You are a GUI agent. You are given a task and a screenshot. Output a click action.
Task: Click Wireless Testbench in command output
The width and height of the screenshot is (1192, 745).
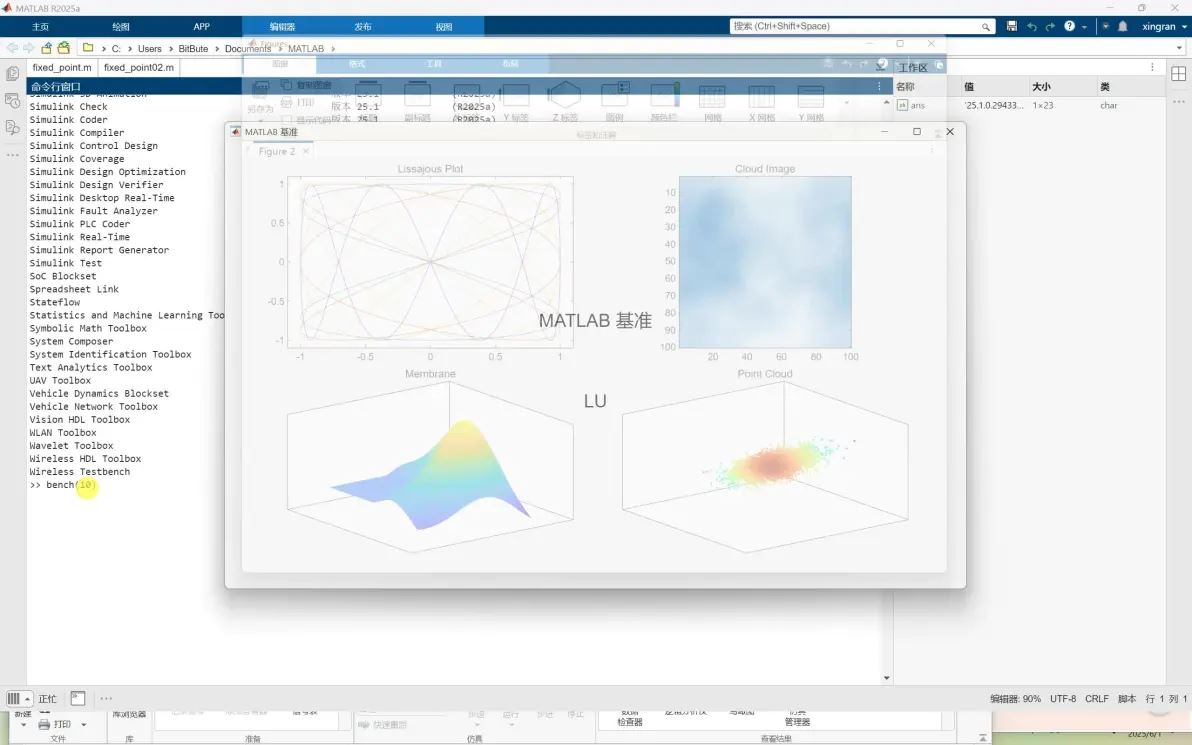click(80, 471)
